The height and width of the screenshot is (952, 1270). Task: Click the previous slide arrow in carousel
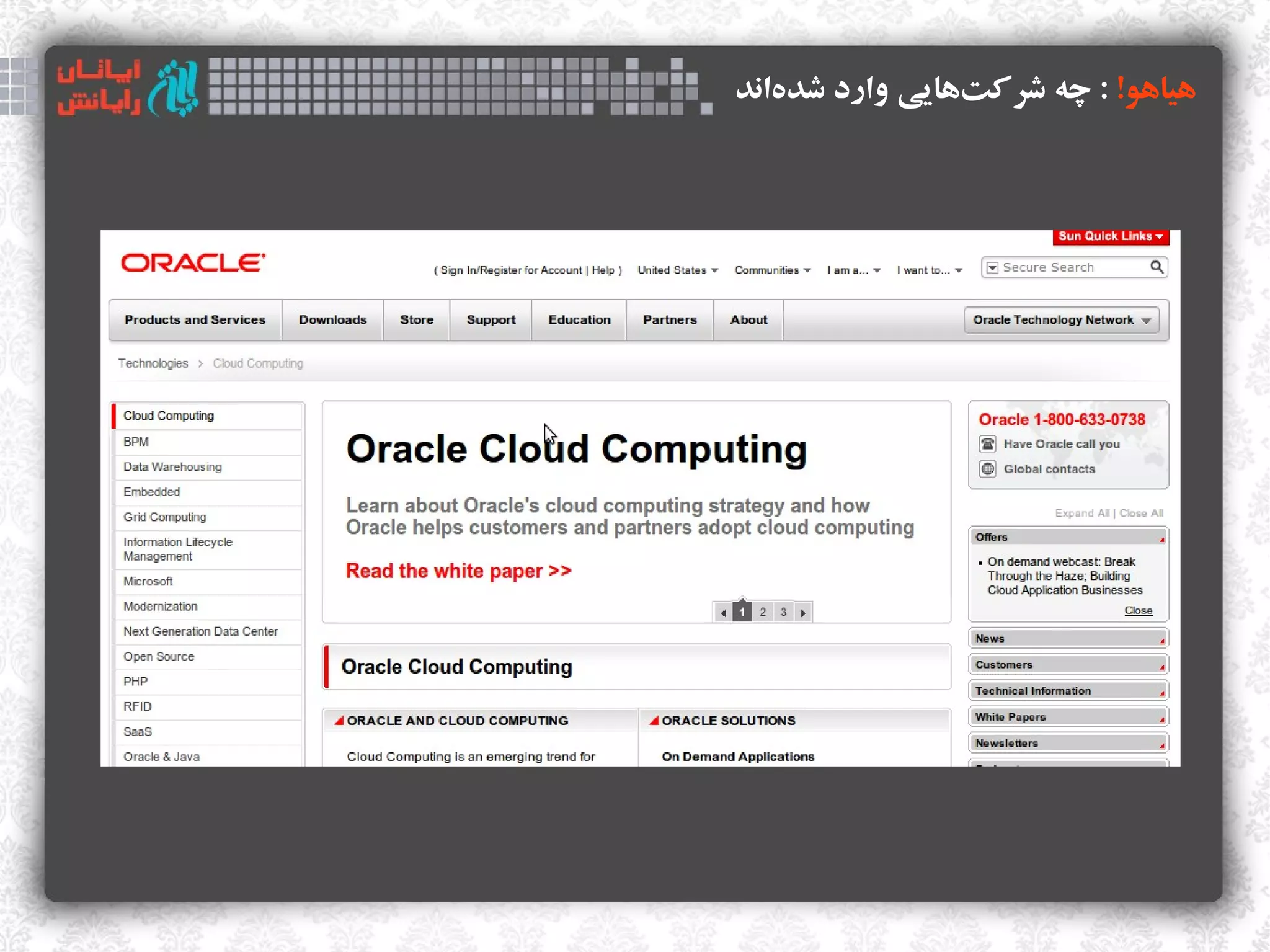point(723,613)
